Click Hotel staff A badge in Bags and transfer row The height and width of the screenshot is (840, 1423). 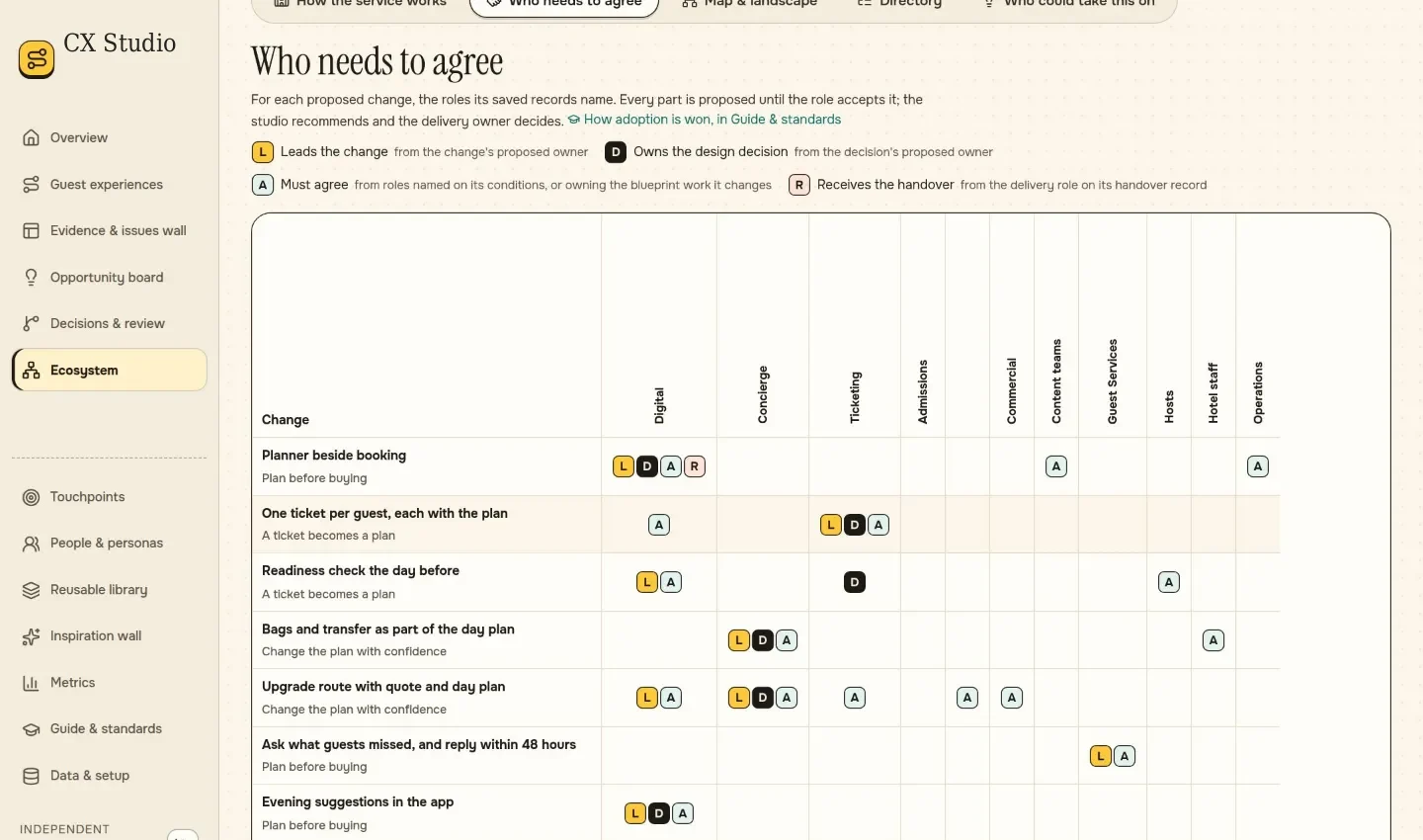click(1214, 640)
